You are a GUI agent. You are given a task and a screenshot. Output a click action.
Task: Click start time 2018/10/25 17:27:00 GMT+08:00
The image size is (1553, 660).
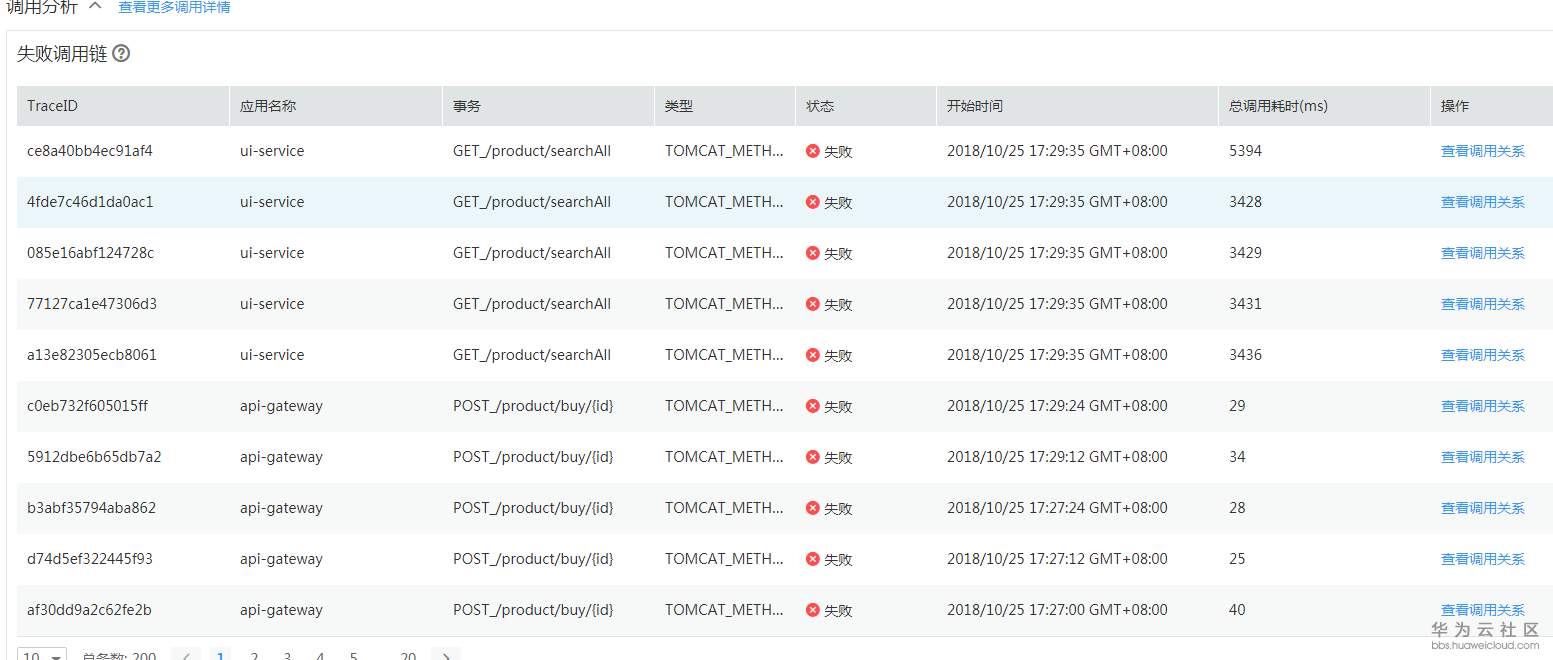(x=1057, y=610)
